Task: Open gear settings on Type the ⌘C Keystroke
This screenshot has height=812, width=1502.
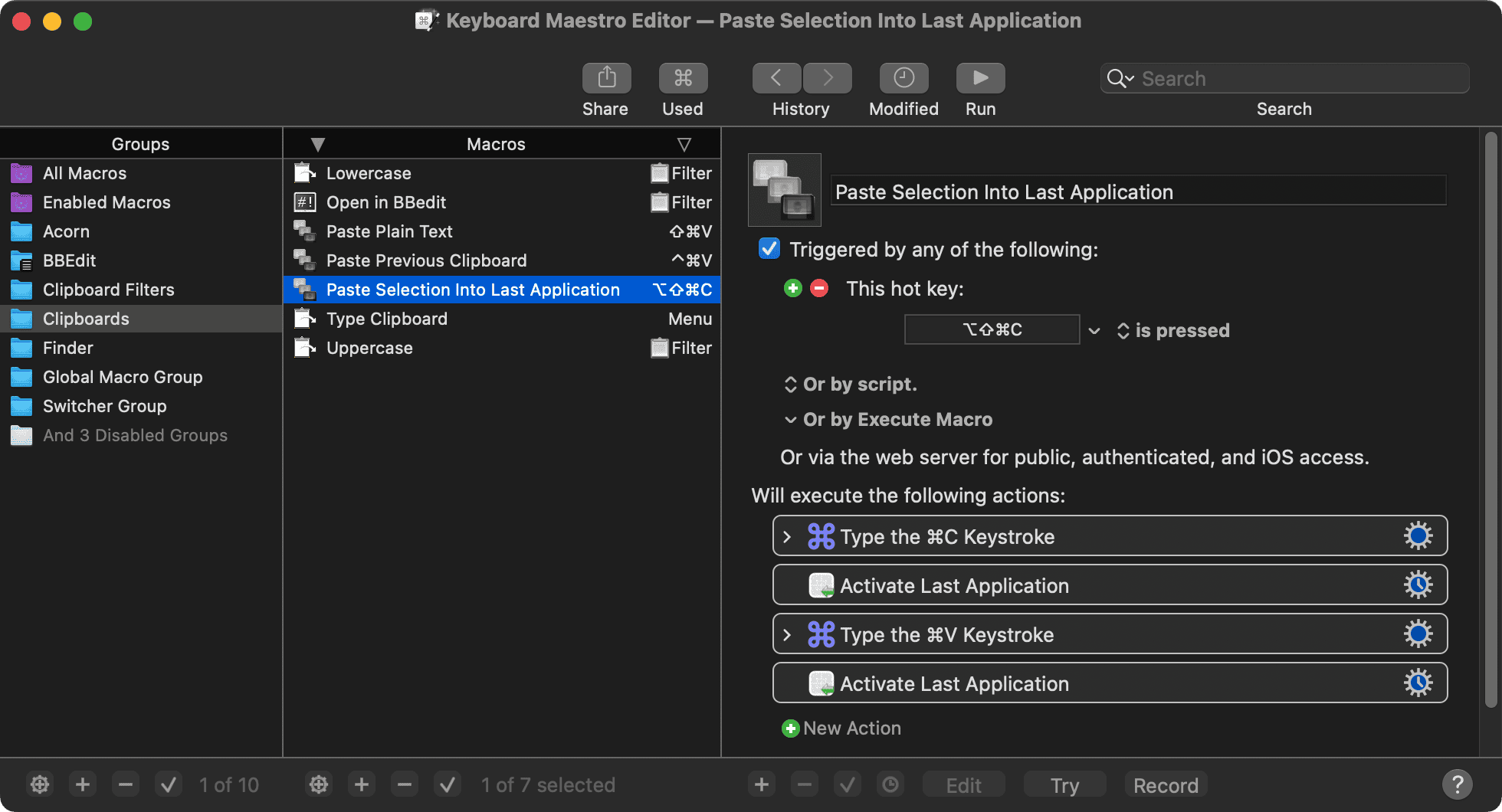Action: (1418, 535)
